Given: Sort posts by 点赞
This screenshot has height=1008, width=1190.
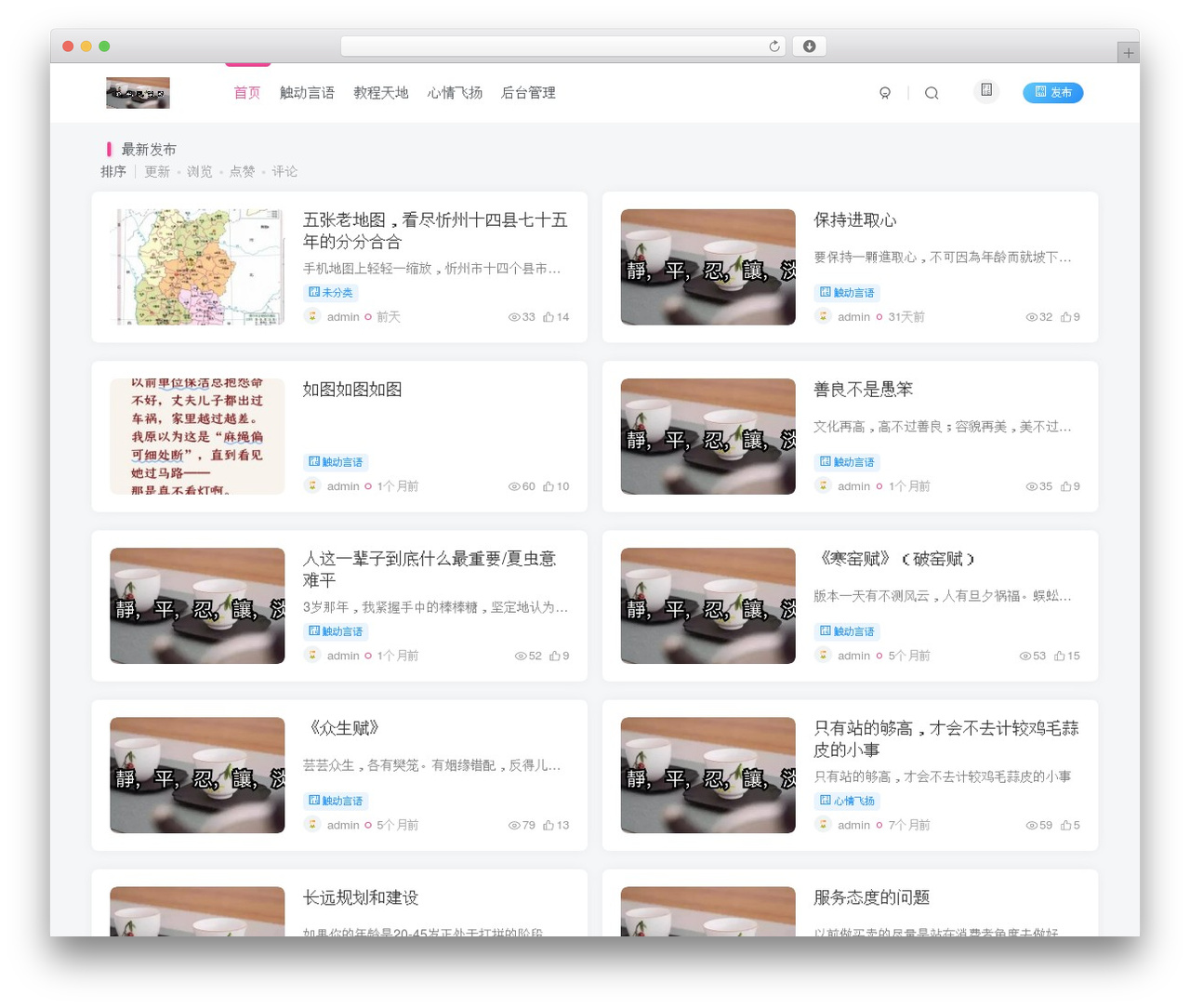Looking at the screenshot, I should (x=242, y=172).
